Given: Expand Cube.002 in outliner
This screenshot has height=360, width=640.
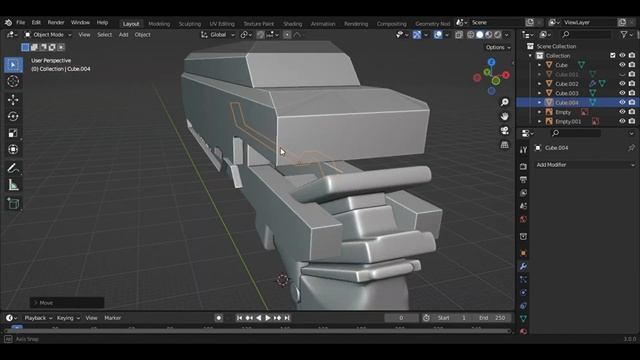Looking at the screenshot, I should (x=540, y=84).
